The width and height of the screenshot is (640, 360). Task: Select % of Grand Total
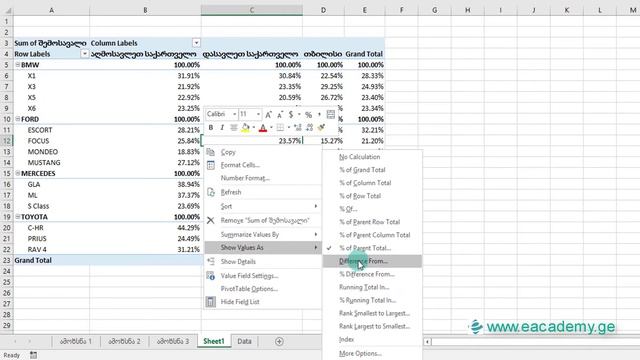click(x=372, y=170)
